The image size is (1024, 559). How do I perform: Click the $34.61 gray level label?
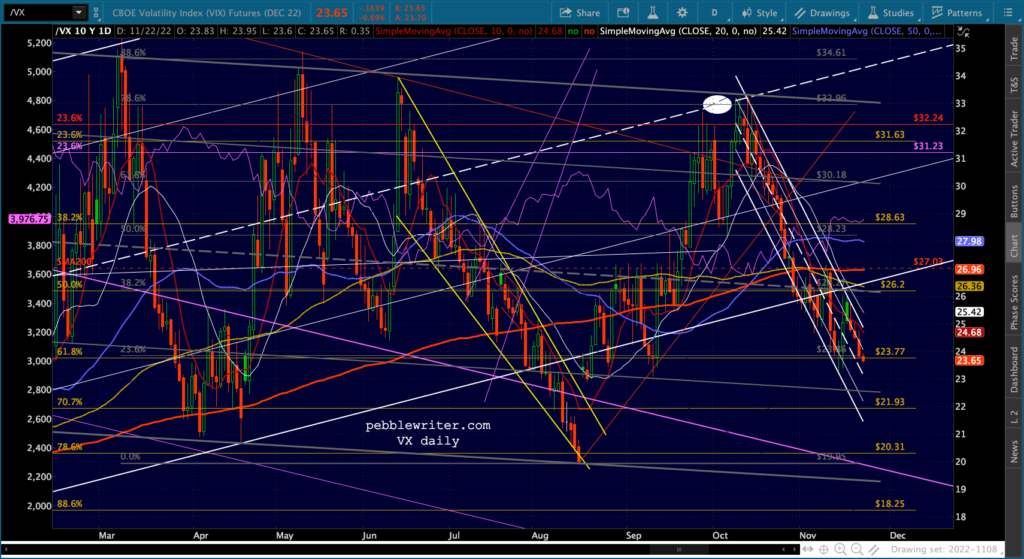[831, 53]
